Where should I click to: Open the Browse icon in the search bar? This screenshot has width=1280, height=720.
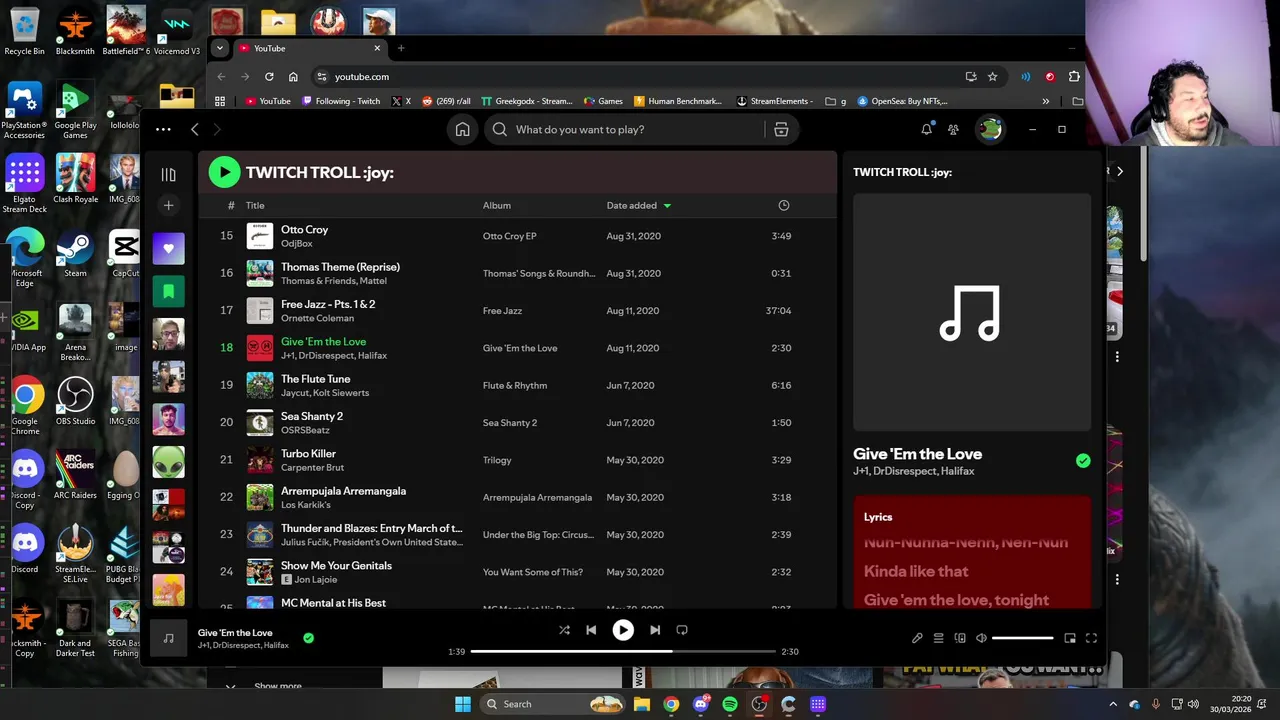point(781,129)
